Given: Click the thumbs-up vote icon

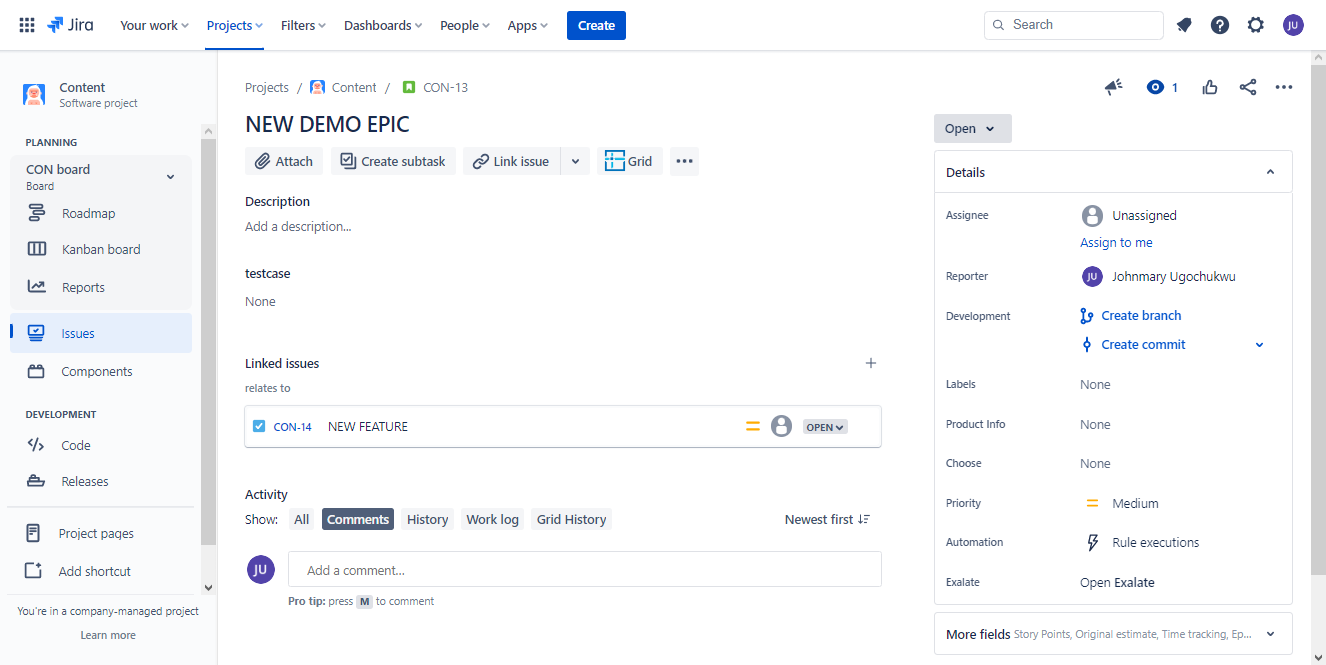Looking at the screenshot, I should click(x=1210, y=87).
